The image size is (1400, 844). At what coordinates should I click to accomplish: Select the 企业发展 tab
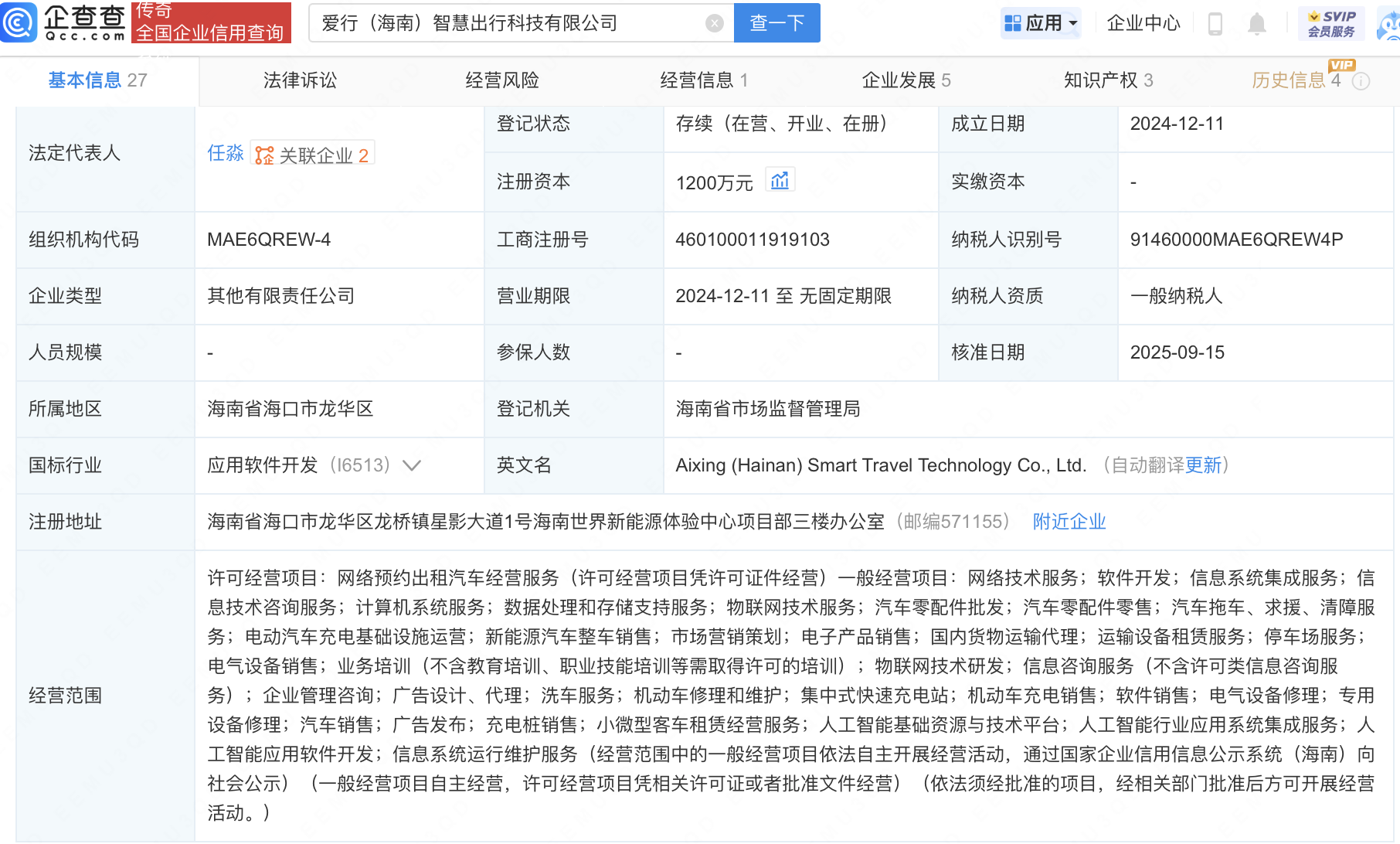[906, 80]
